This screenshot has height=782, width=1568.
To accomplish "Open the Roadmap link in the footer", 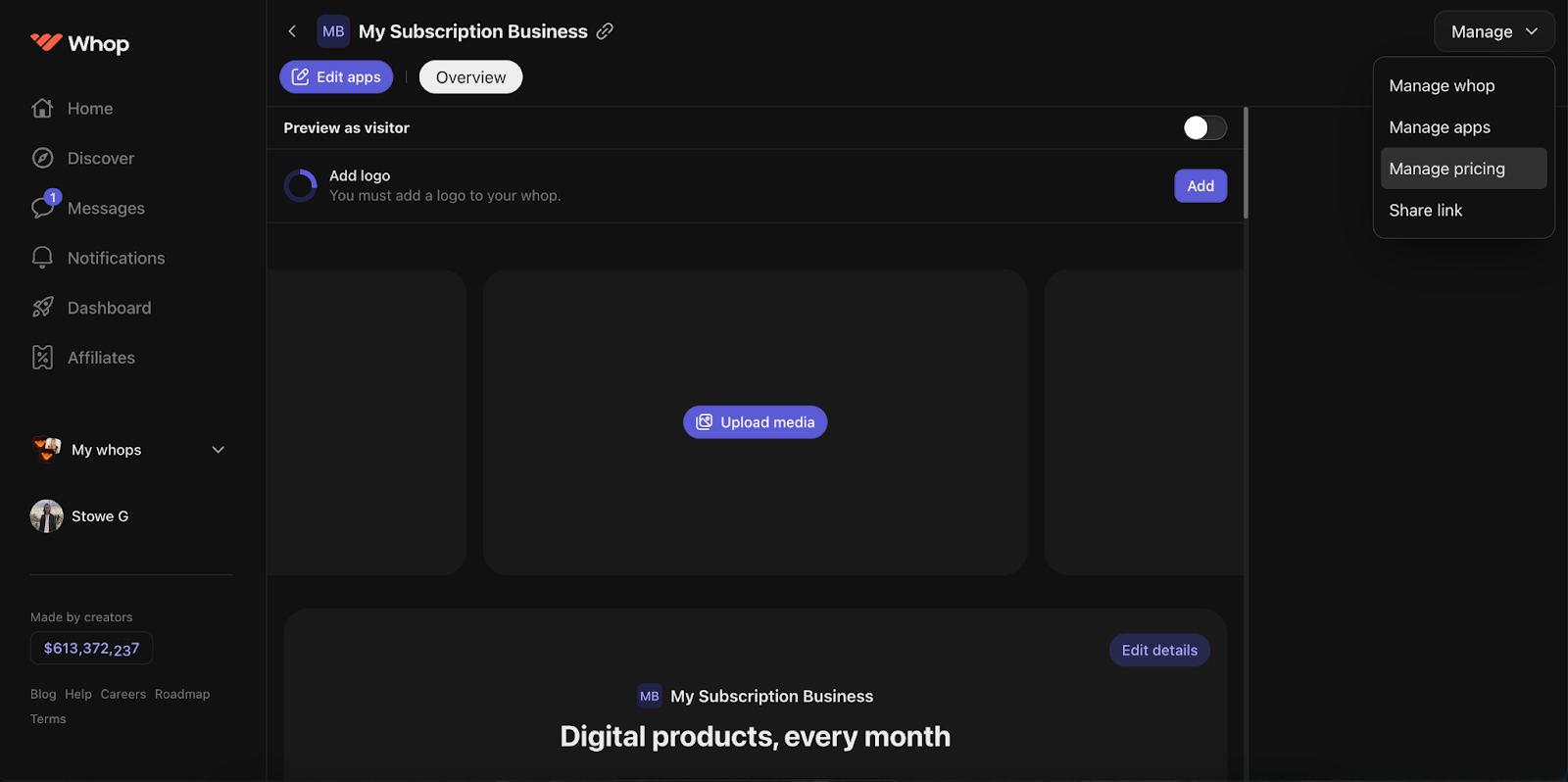I will (182, 693).
